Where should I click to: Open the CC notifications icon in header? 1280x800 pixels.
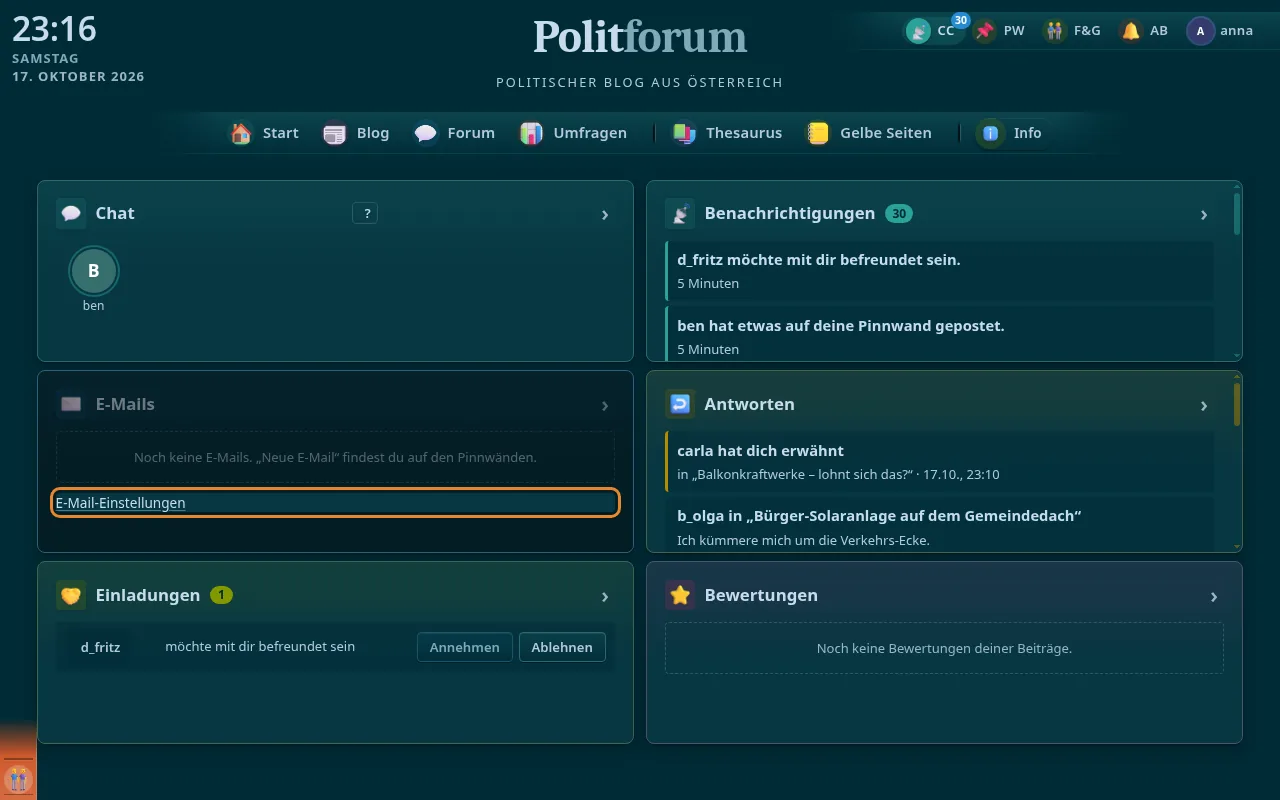pyautogui.click(x=918, y=31)
